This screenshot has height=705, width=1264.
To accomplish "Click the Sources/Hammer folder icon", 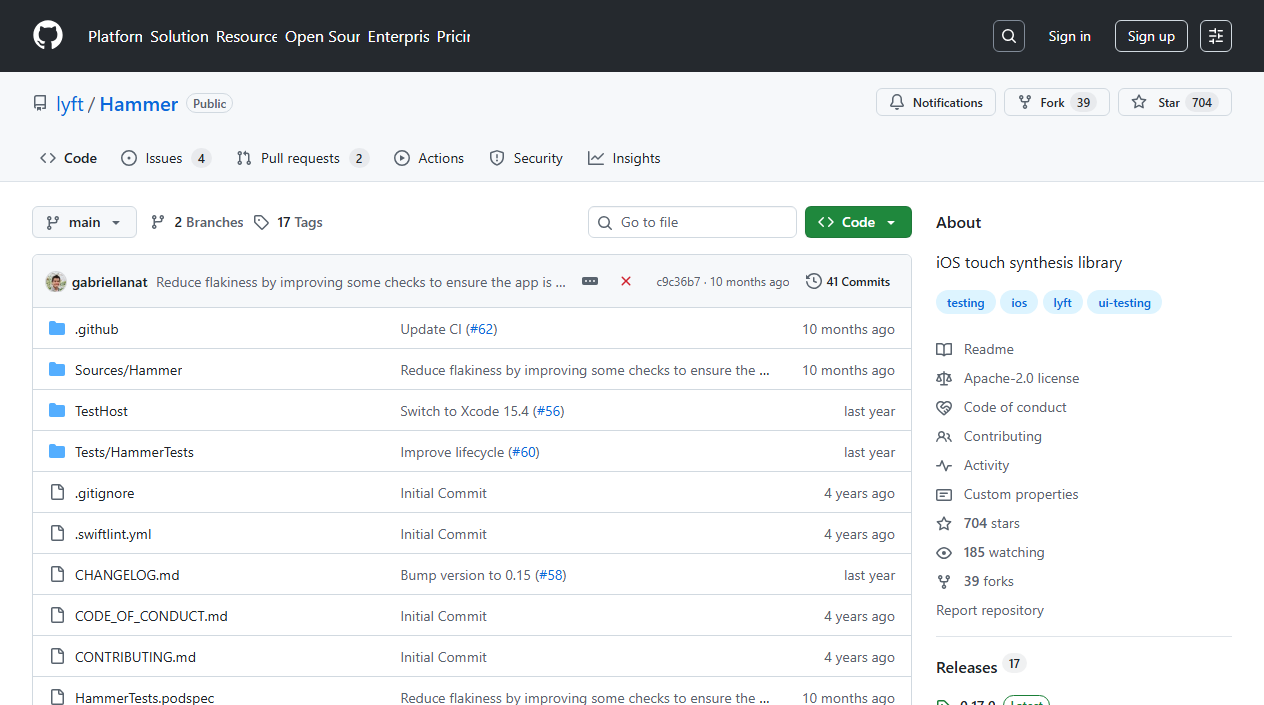I will 57,370.
